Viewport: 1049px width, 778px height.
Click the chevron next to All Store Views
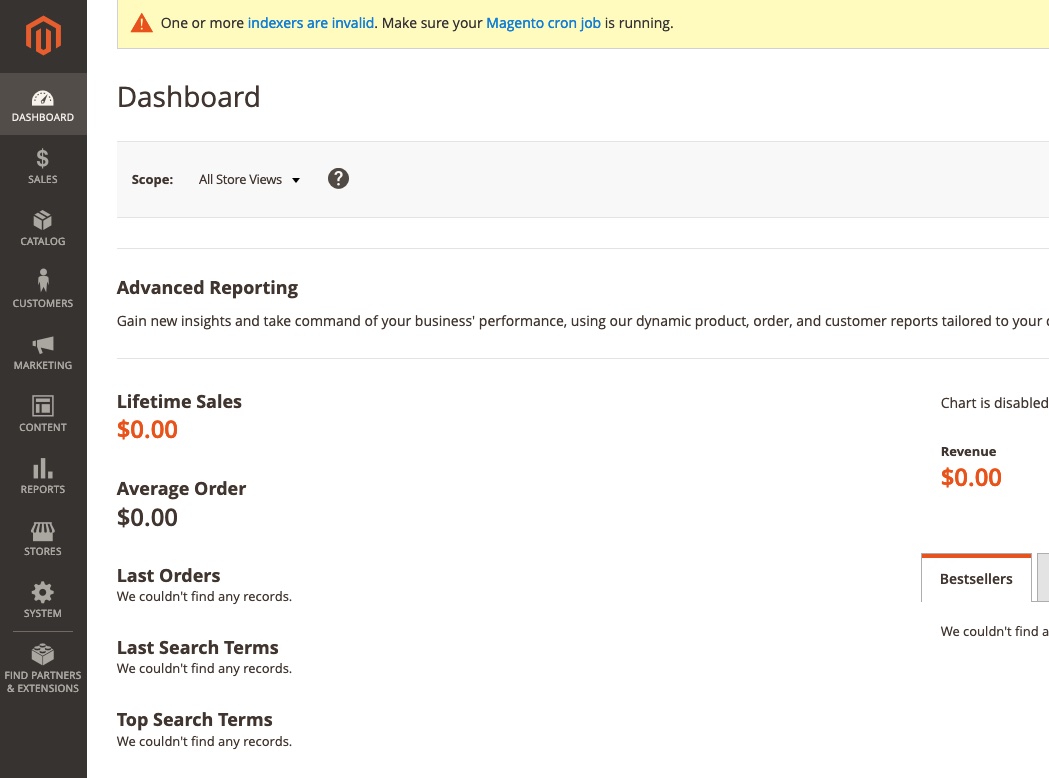point(295,180)
